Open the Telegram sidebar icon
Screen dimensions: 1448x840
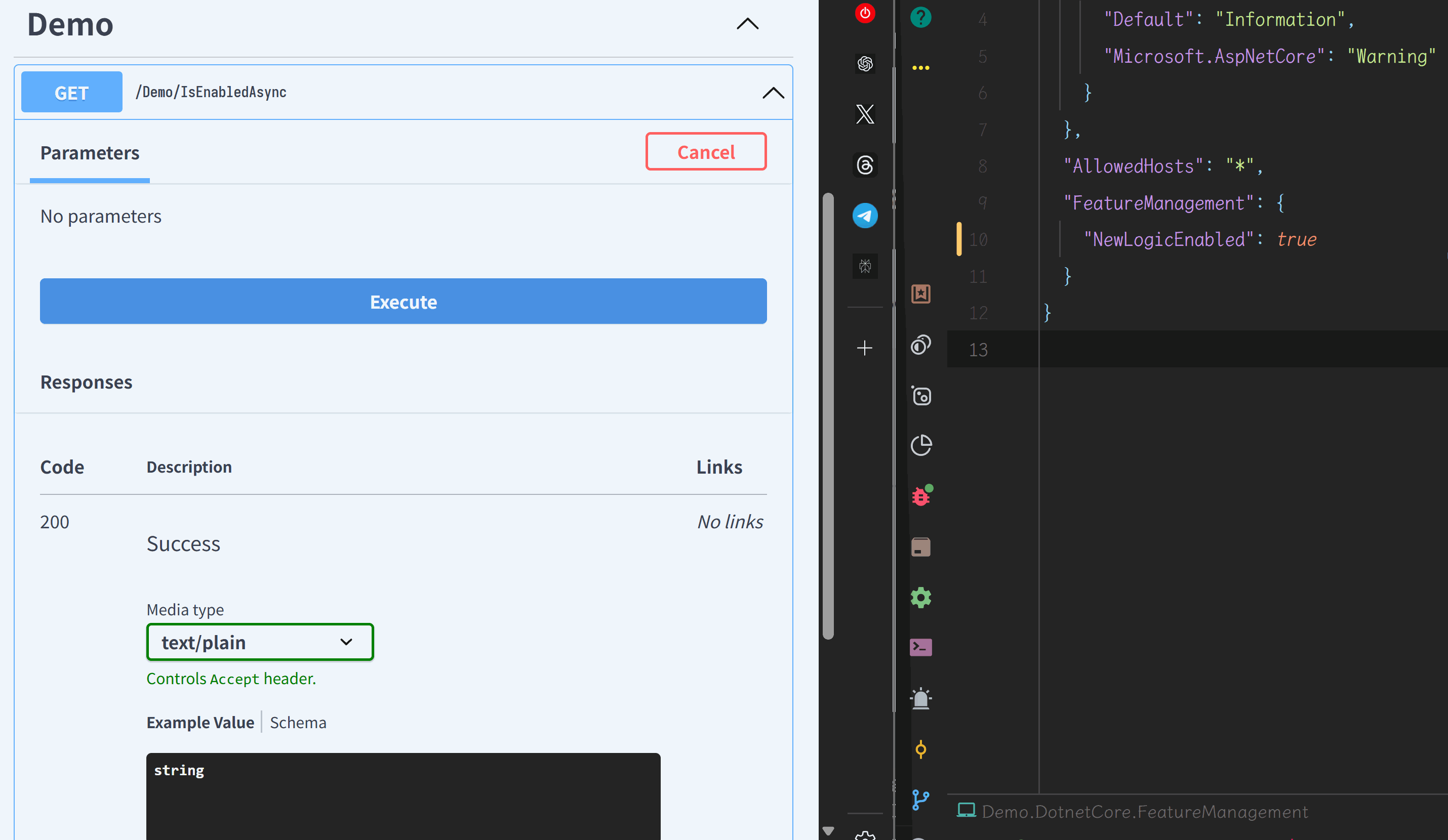point(865,216)
